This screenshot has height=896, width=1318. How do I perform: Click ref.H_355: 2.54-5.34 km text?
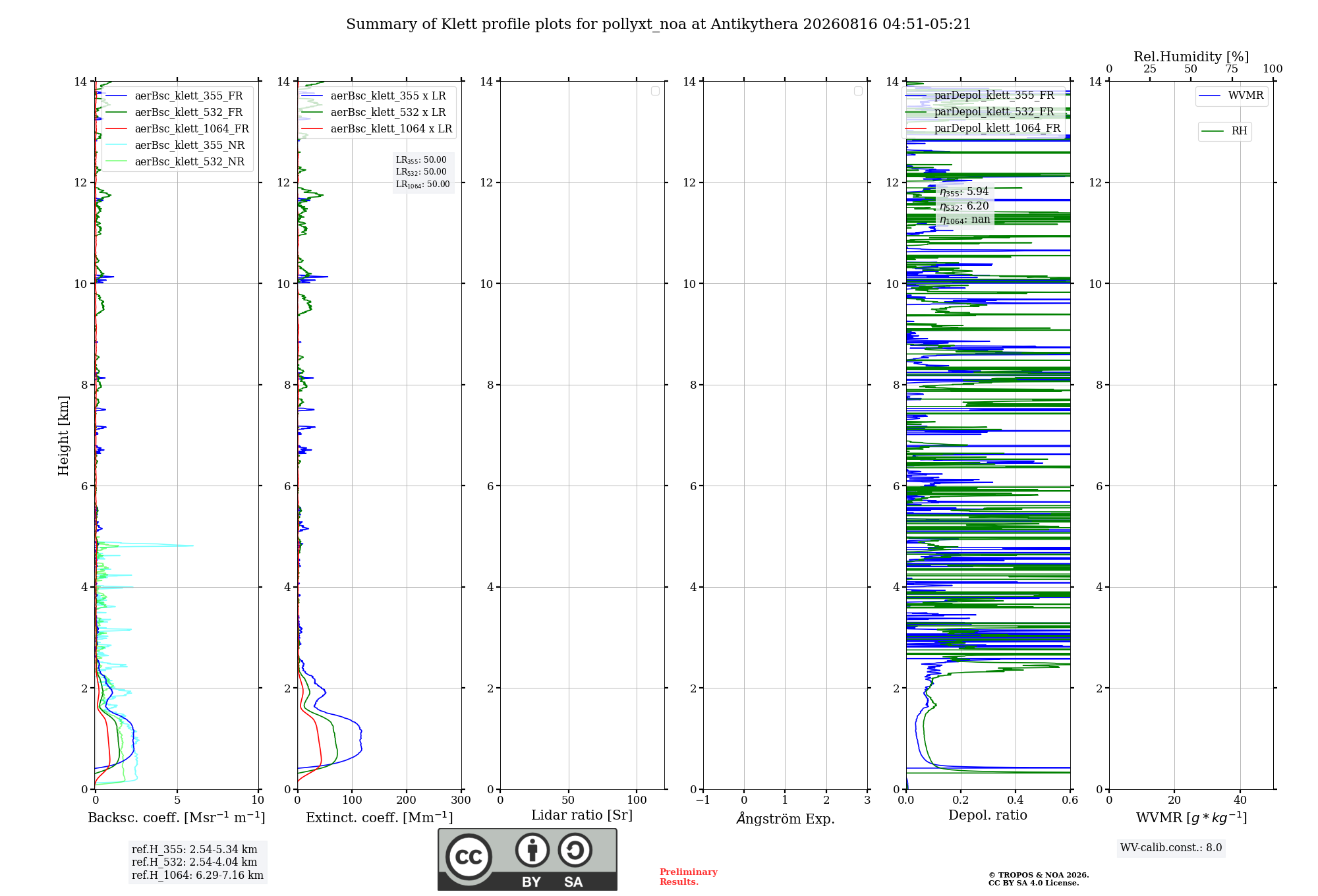pos(194,850)
